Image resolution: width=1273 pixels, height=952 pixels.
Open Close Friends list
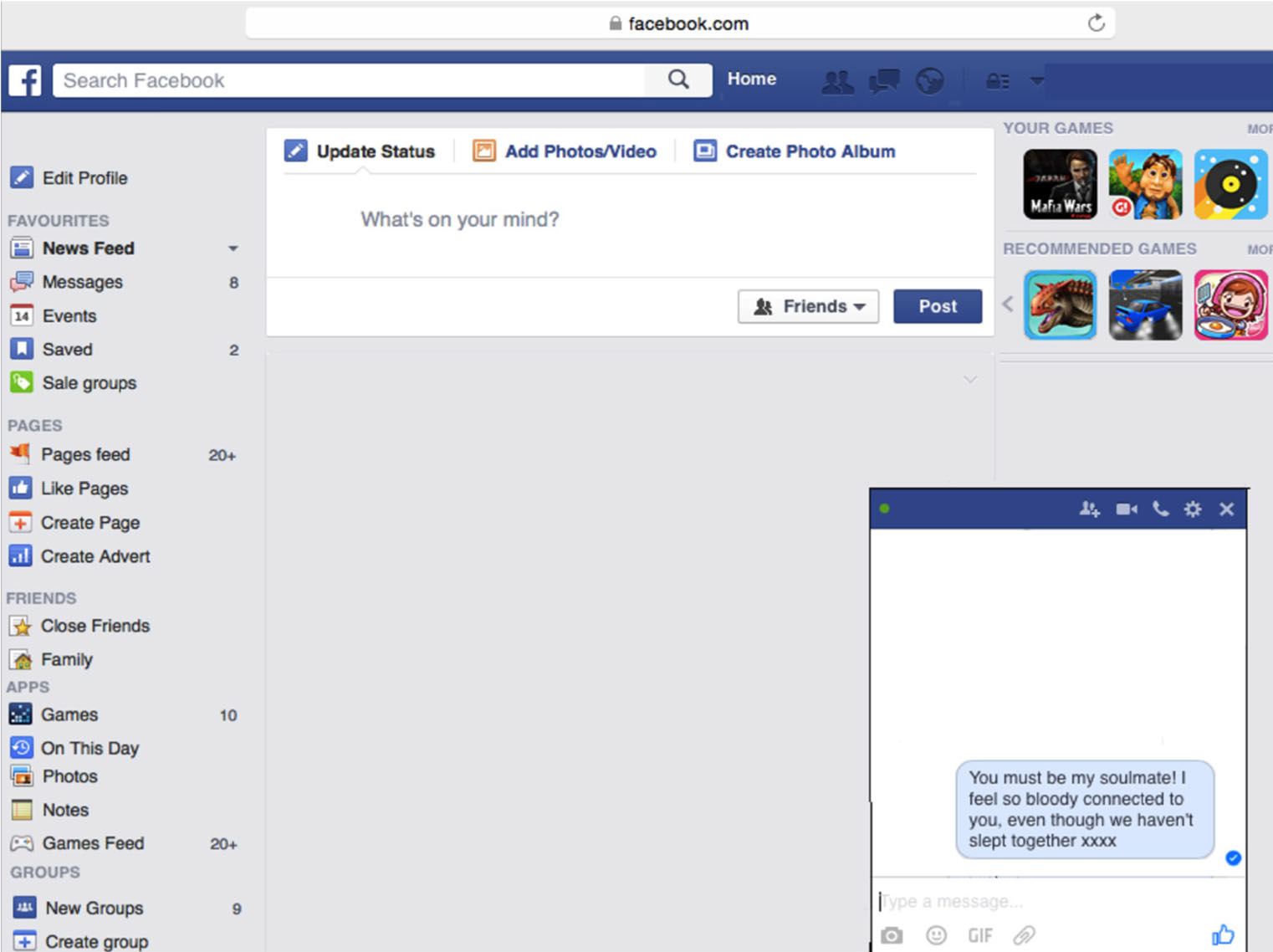[x=79, y=626]
